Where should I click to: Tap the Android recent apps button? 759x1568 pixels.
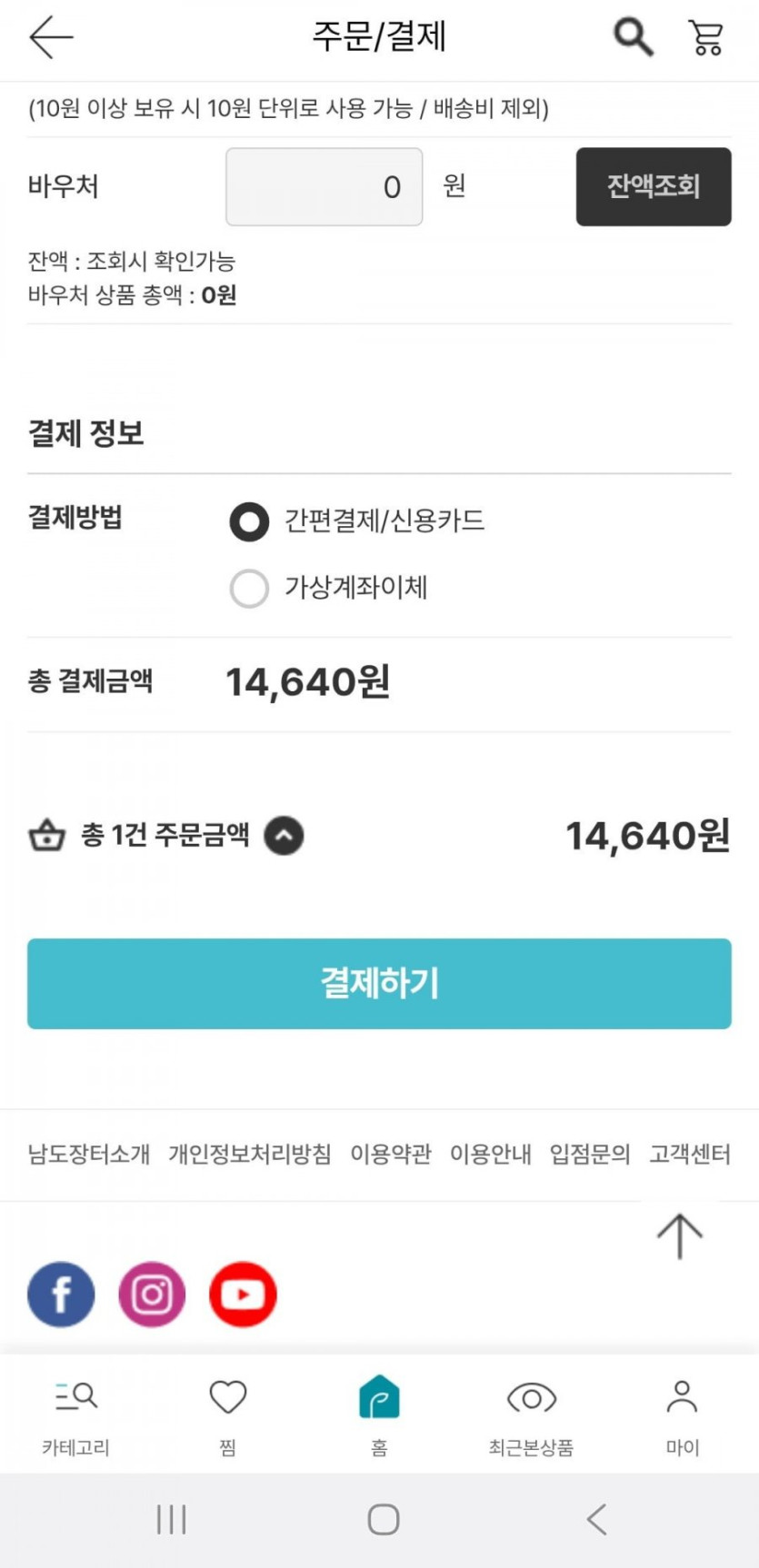point(171,1519)
